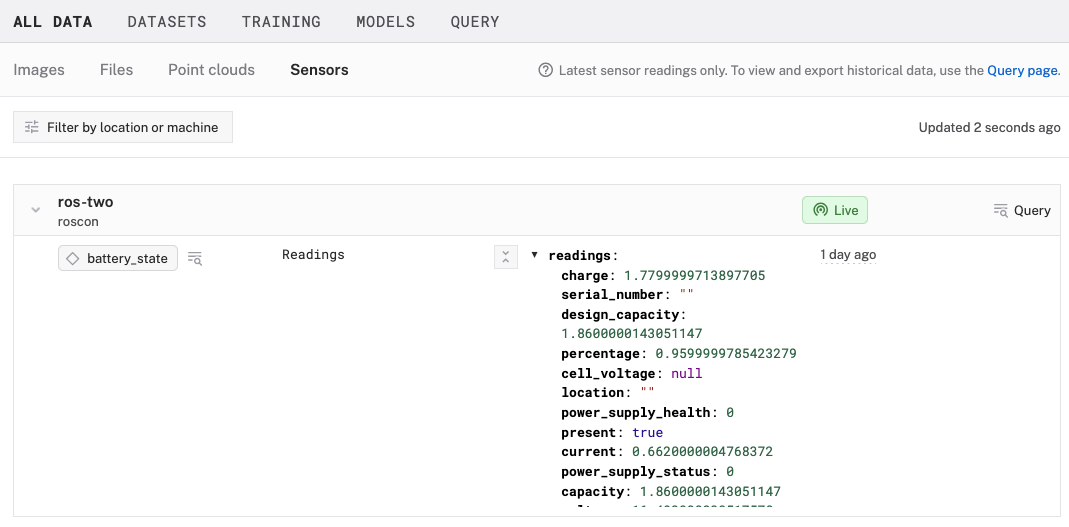Open Filter by location or machine
Screen dimensions: 1069x527
(x=123, y=127)
